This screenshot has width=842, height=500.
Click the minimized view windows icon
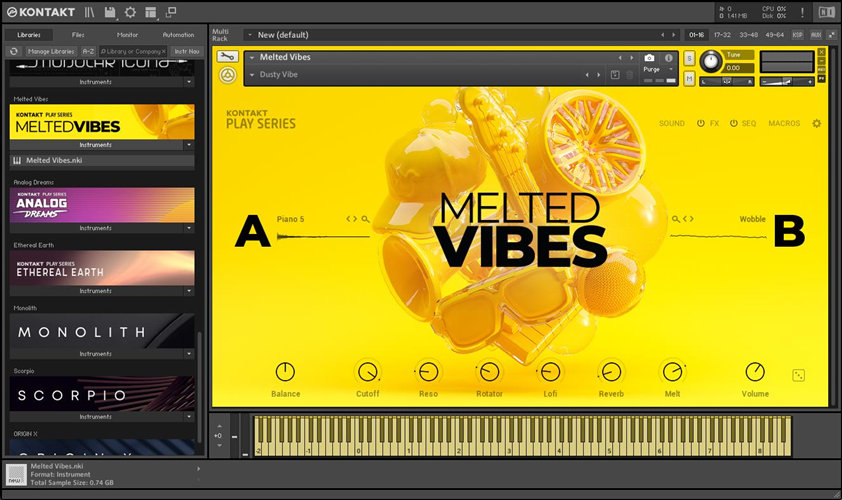coord(171,12)
